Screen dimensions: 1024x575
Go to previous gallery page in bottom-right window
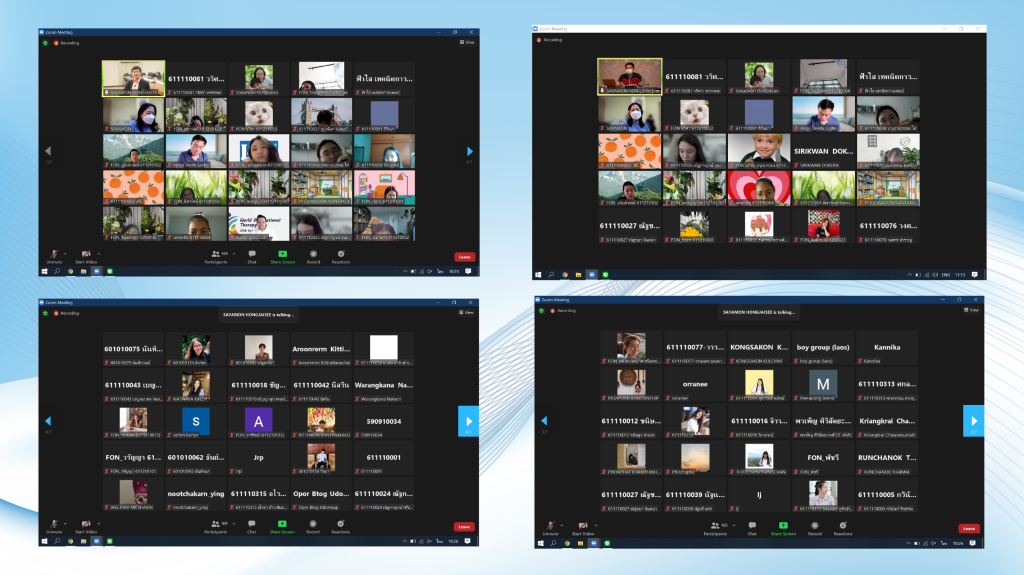pos(544,421)
